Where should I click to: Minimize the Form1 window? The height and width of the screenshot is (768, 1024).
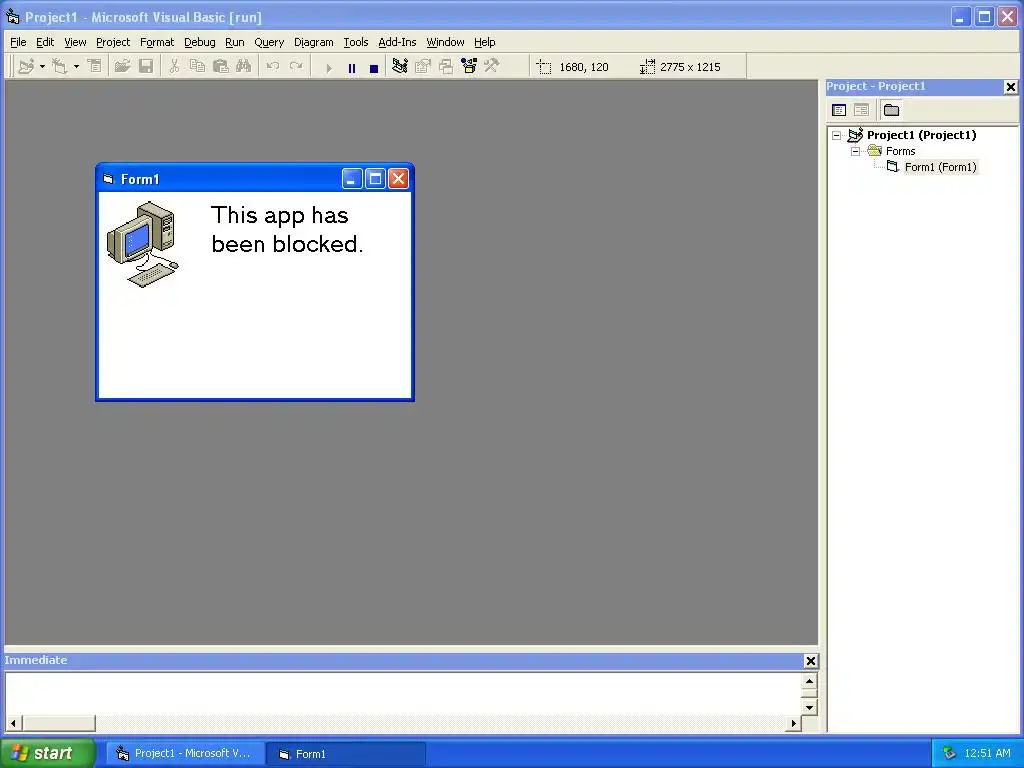pos(352,179)
